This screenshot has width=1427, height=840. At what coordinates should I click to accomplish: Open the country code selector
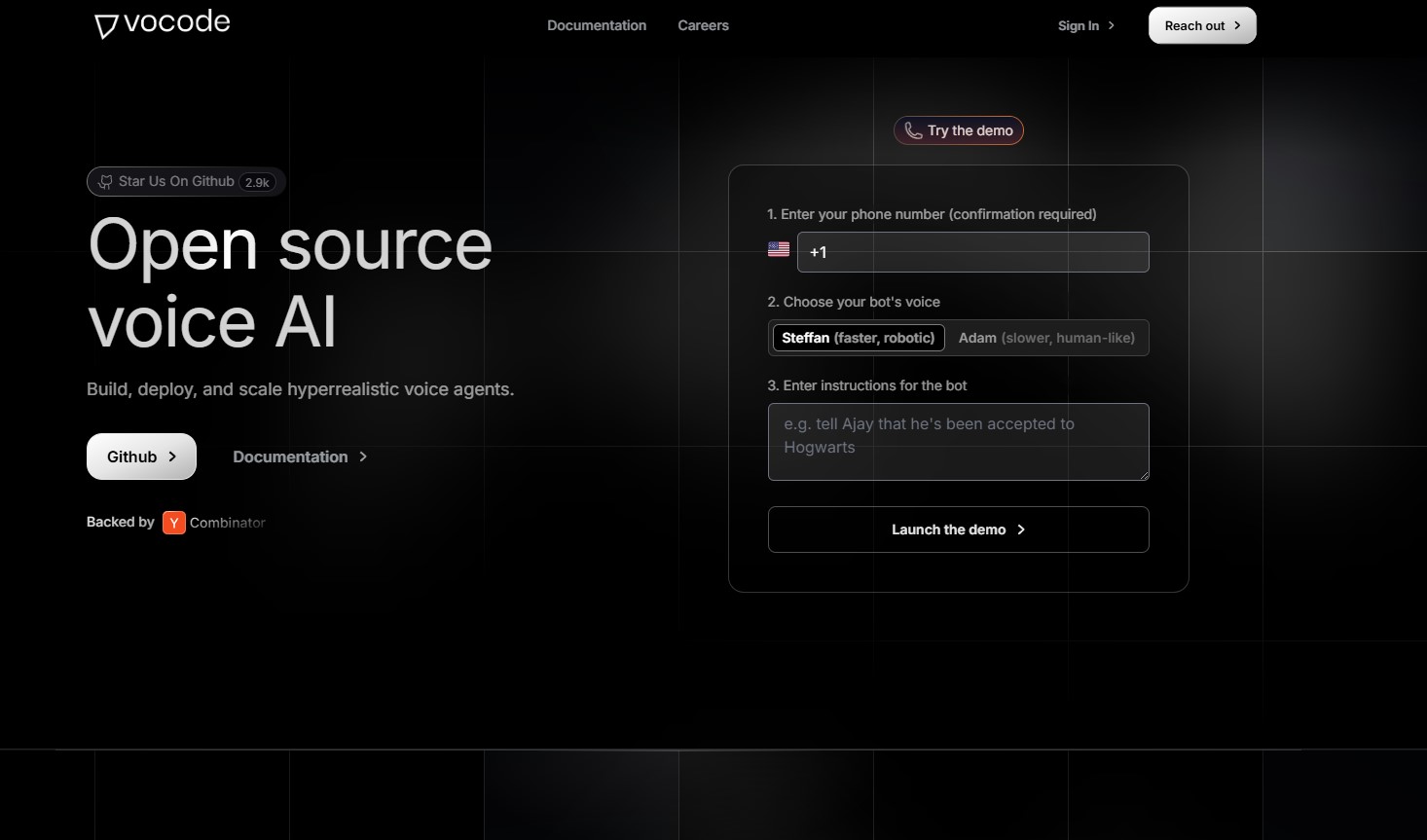click(x=778, y=248)
